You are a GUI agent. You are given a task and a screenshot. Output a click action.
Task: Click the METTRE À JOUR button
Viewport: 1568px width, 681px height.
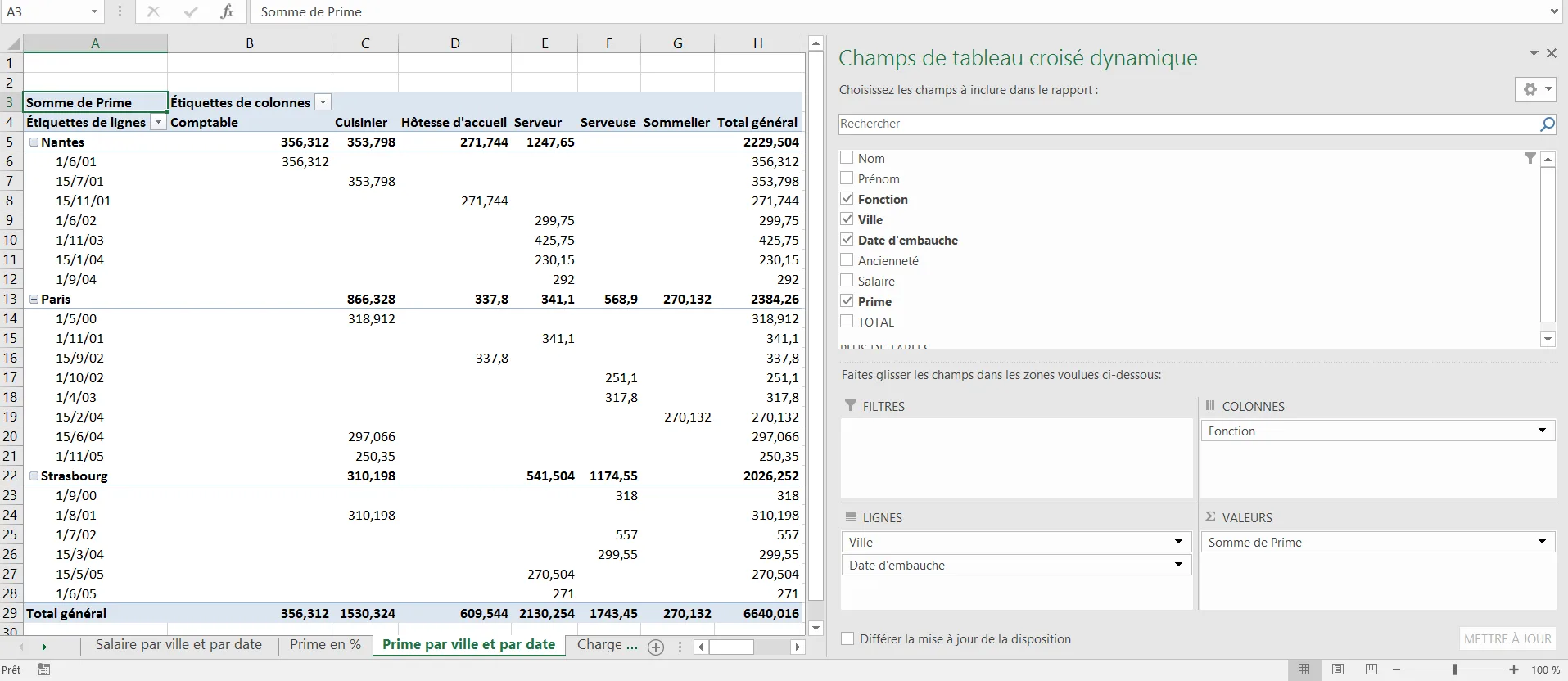pyautogui.click(x=1507, y=638)
